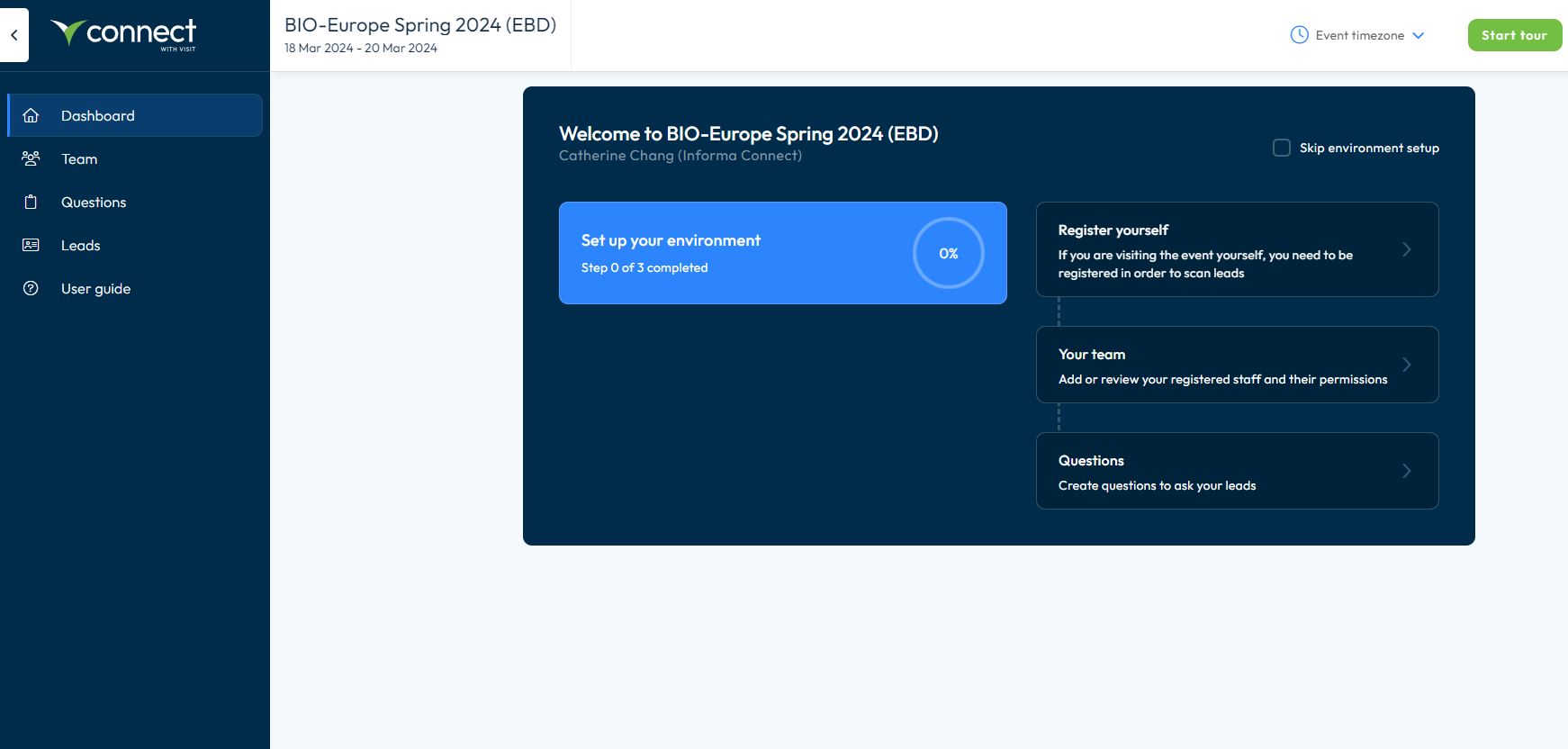Click the Team people icon
The height and width of the screenshot is (749, 1568).
(31, 158)
